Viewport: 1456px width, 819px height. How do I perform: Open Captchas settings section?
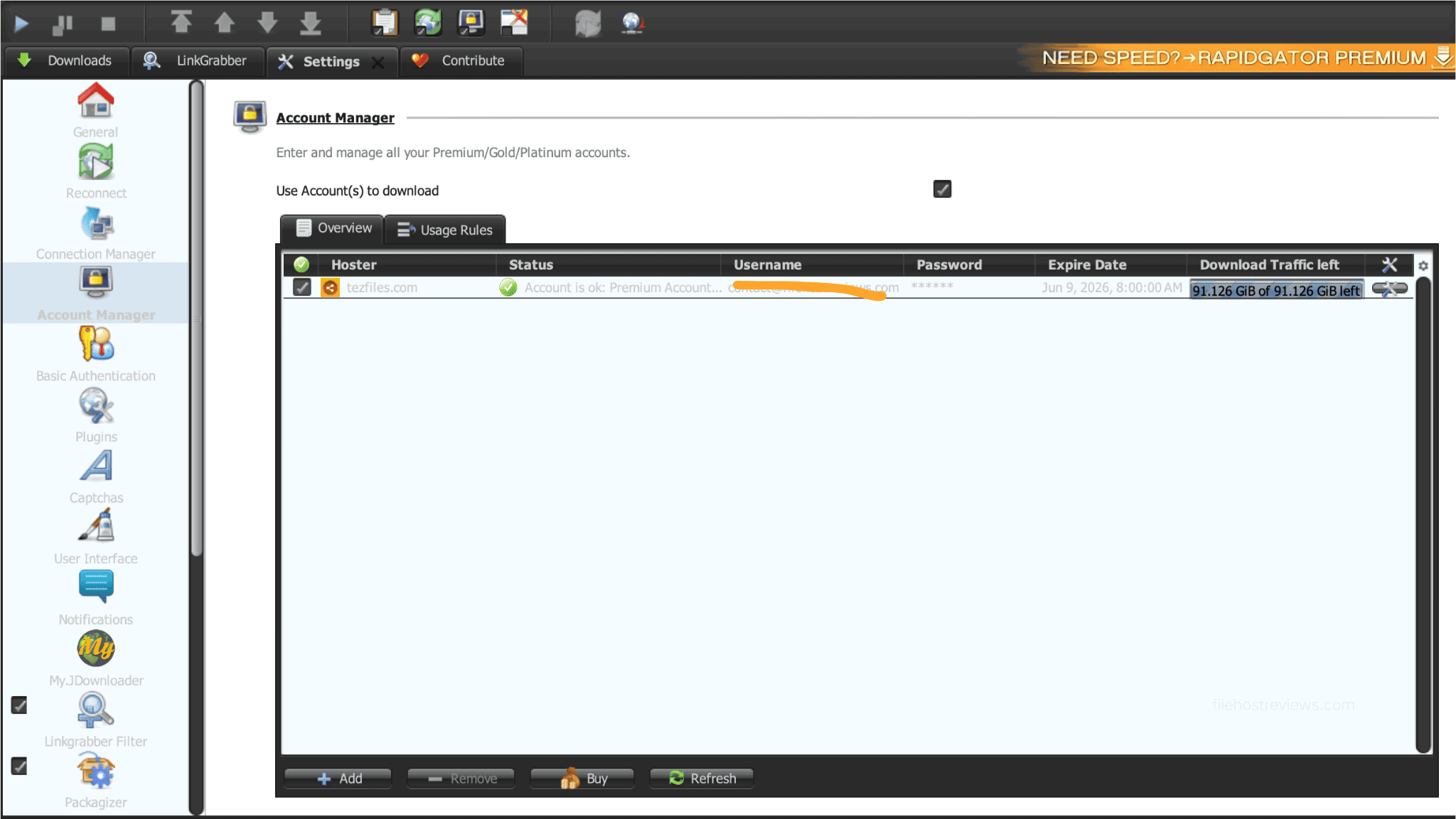coord(95,476)
